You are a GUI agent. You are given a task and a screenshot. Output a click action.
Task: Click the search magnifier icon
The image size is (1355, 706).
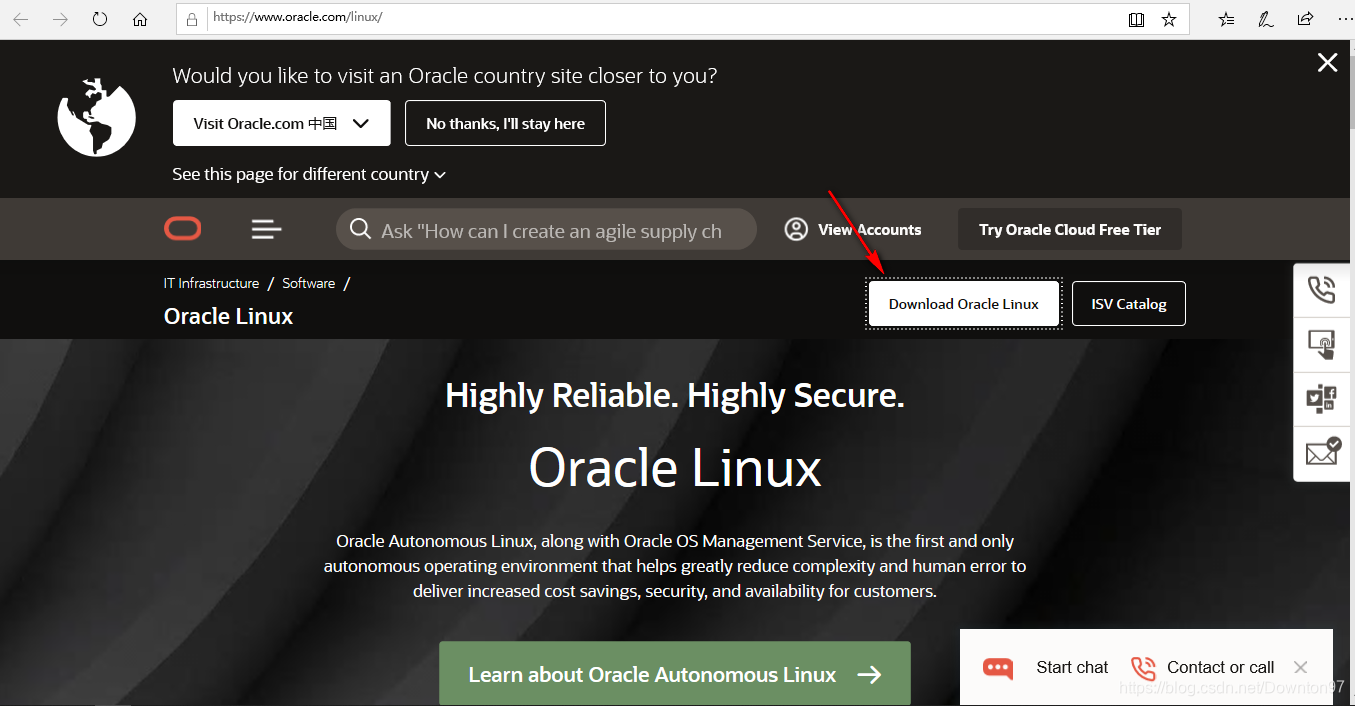pyautogui.click(x=360, y=230)
